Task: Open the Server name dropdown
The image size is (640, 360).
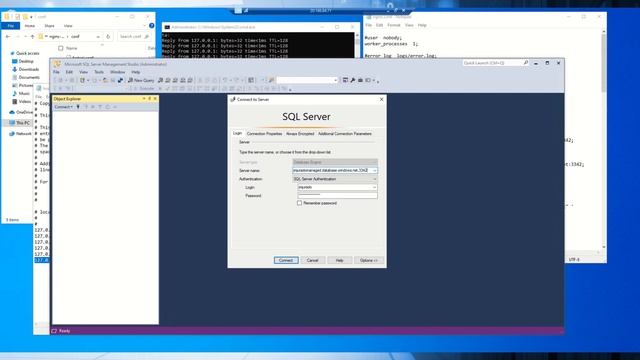Action: 375,170
